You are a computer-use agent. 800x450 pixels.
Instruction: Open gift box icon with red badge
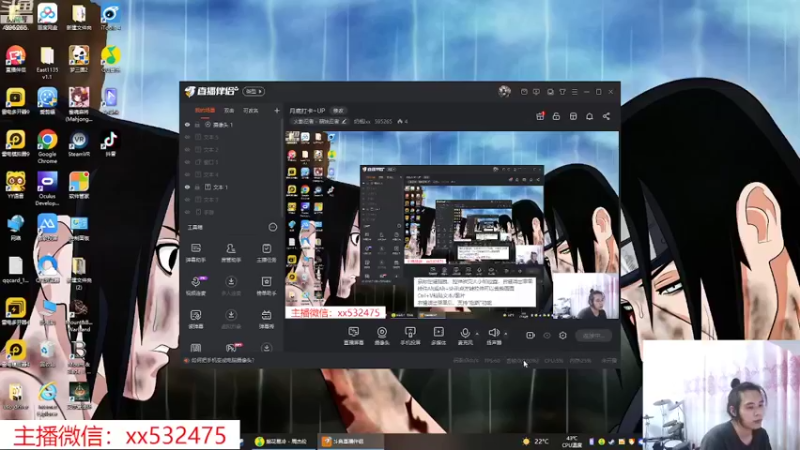(x=540, y=116)
